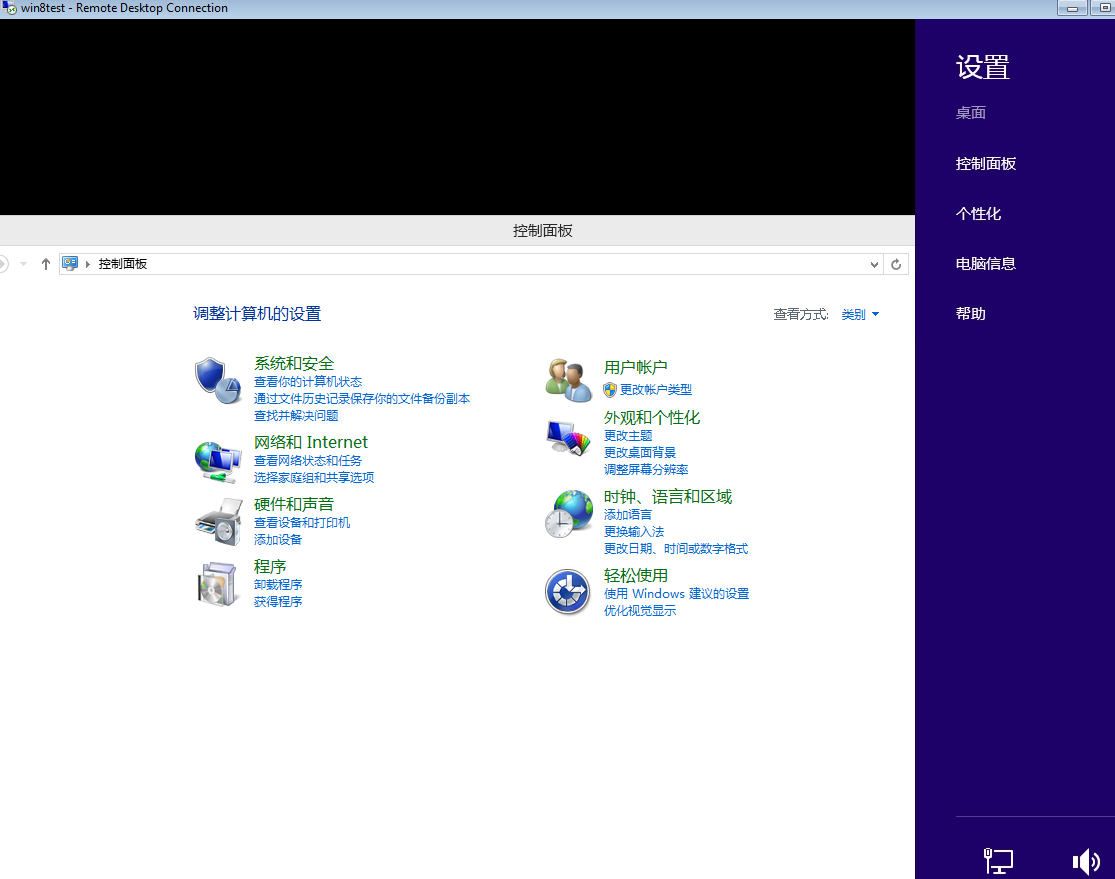Open the 网络和 Internet category link
Screen dimensions: 1115x879
pos(311,442)
